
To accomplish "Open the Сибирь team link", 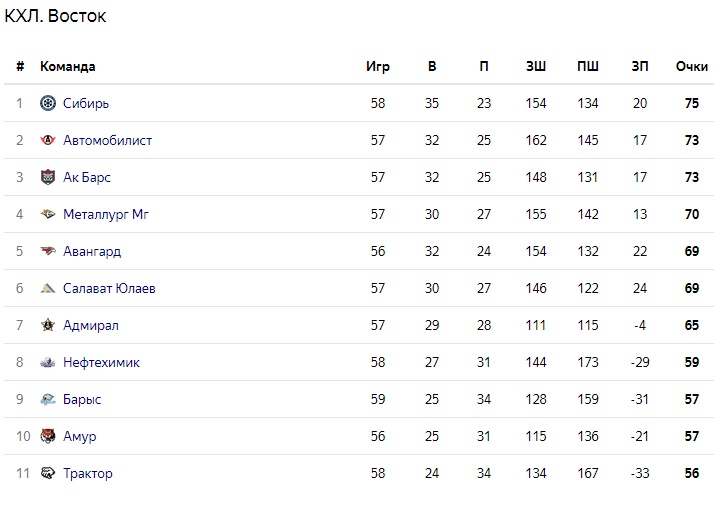I will [x=86, y=103].
